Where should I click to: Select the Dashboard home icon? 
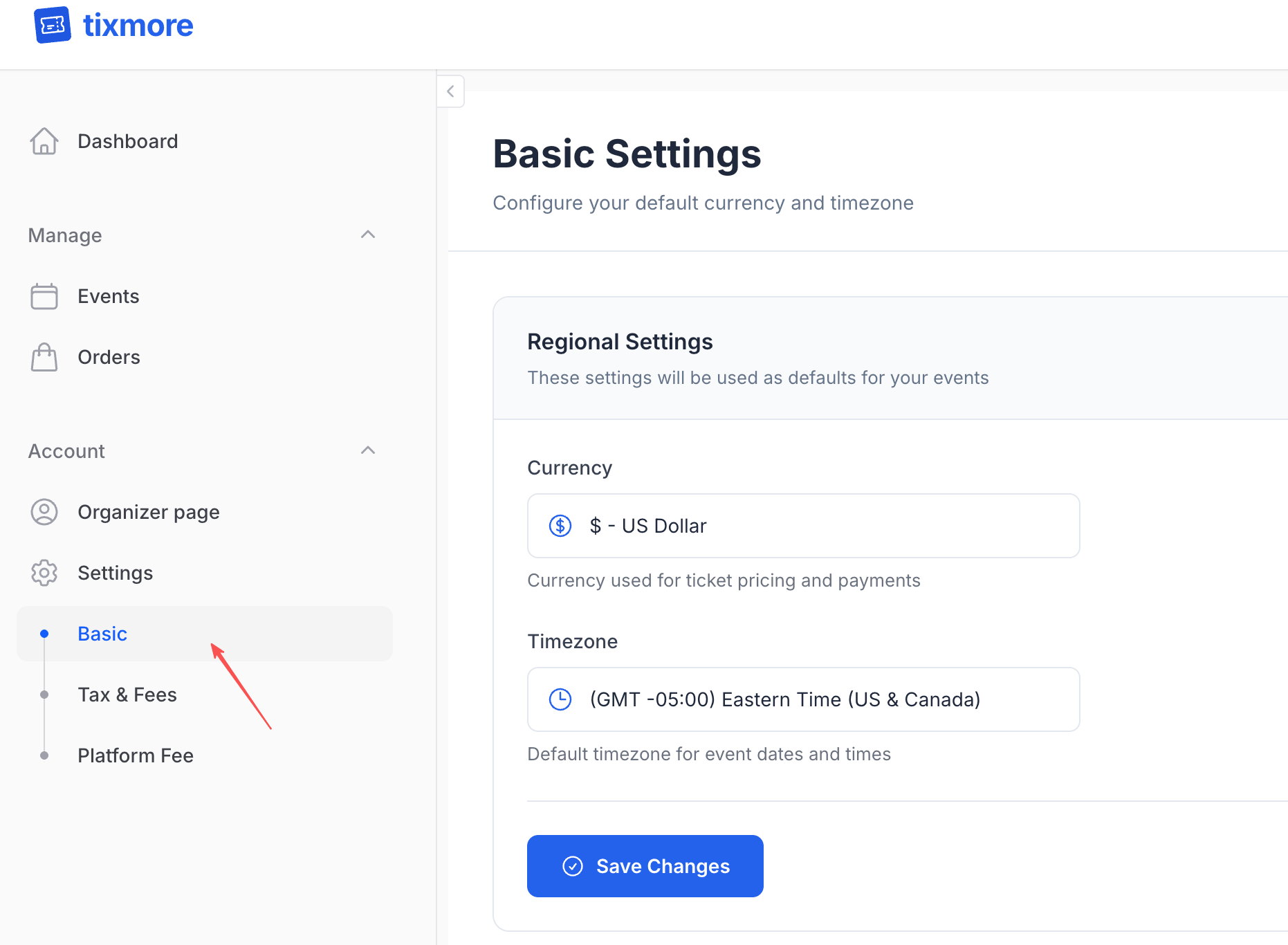[44, 140]
